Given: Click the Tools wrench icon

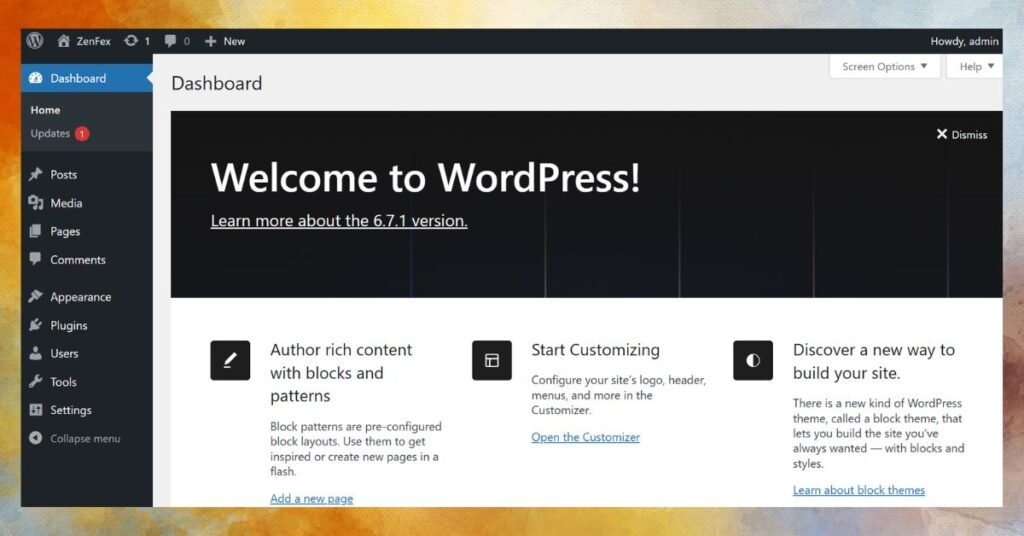Looking at the screenshot, I should click(x=35, y=381).
